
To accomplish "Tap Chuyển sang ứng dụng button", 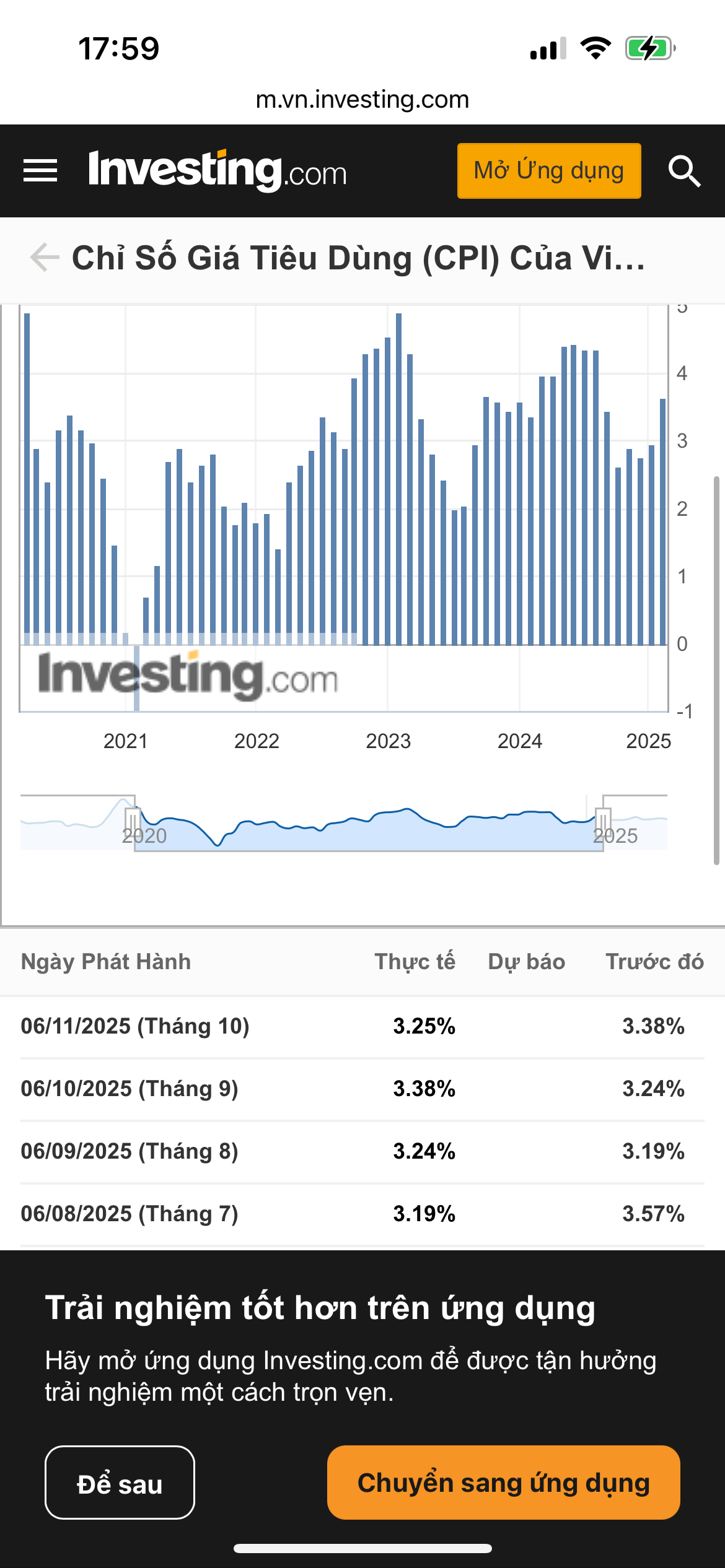I will [x=503, y=1483].
